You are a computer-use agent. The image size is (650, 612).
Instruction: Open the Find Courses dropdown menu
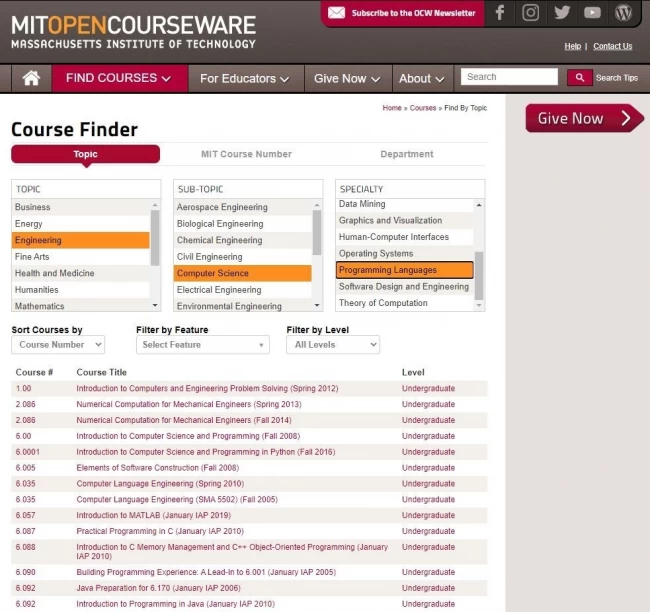[119, 78]
